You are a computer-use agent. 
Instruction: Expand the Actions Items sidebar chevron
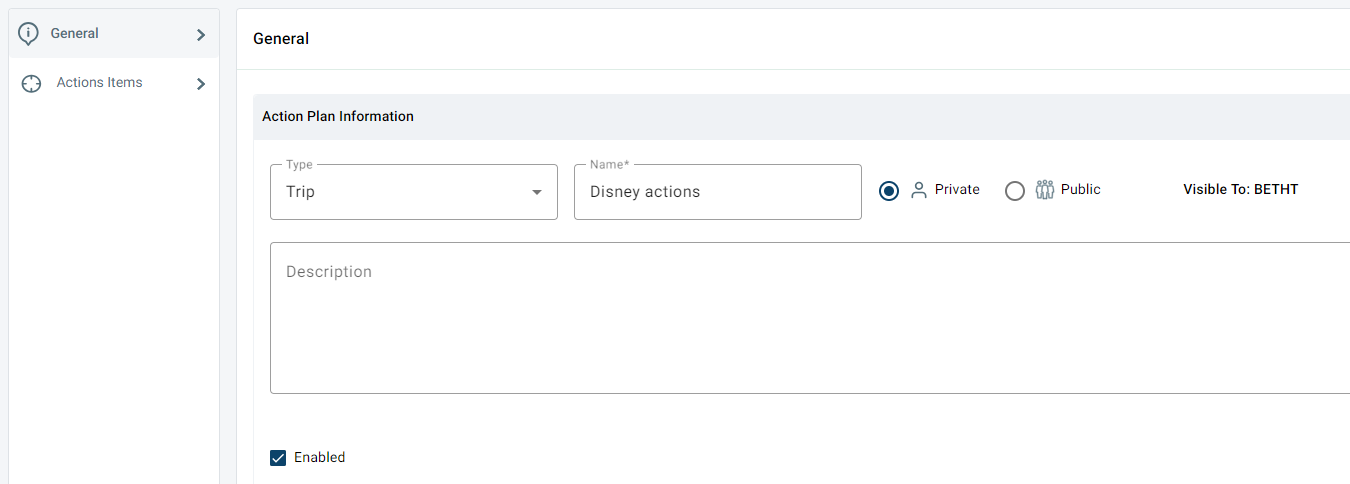point(201,84)
